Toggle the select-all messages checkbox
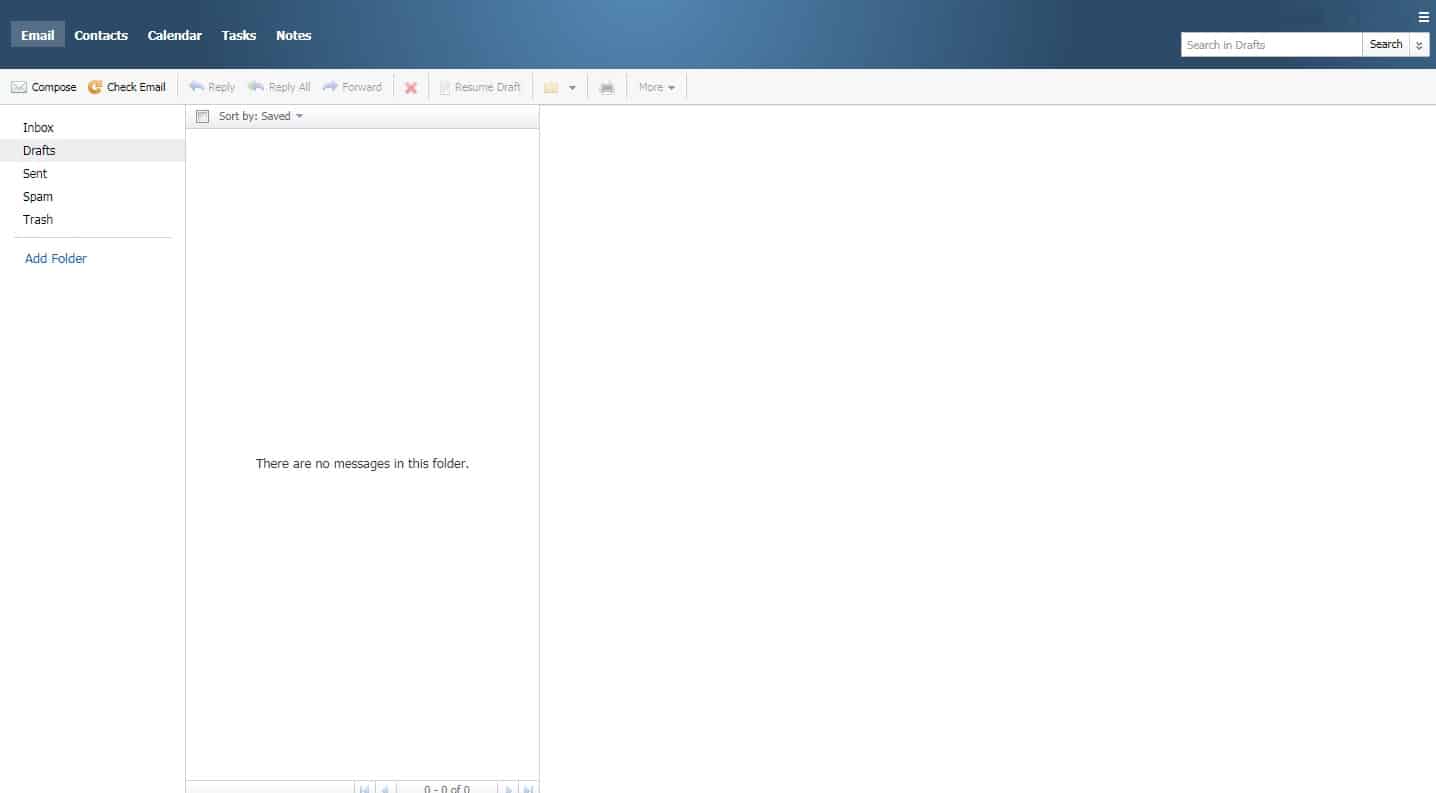Image resolution: width=1436 pixels, height=793 pixels. coord(203,116)
